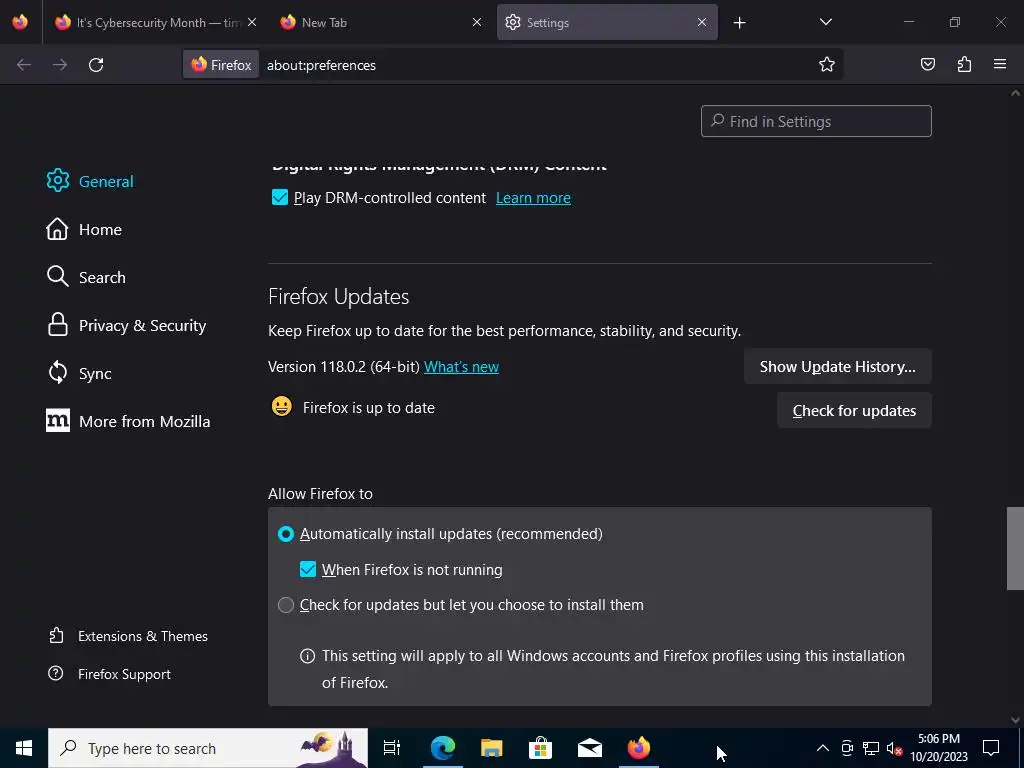
Task: Go forward one page
Action: point(60,65)
